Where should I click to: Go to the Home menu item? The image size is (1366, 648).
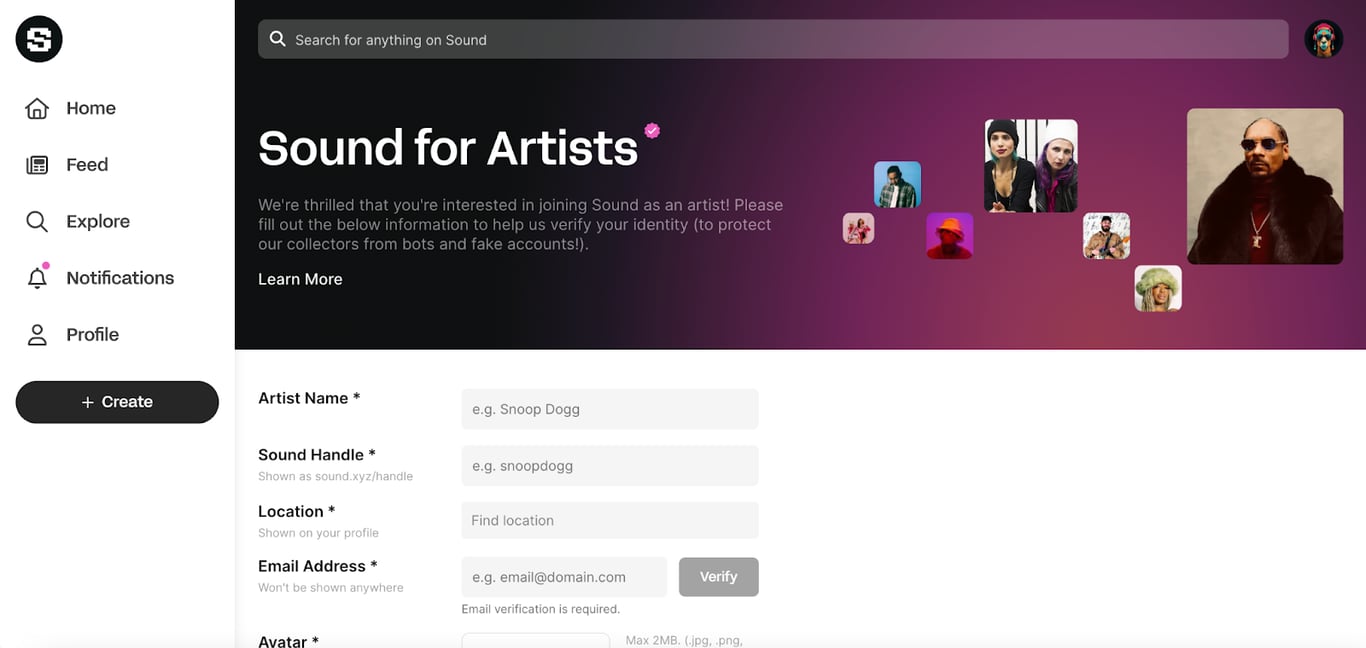[91, 108]
